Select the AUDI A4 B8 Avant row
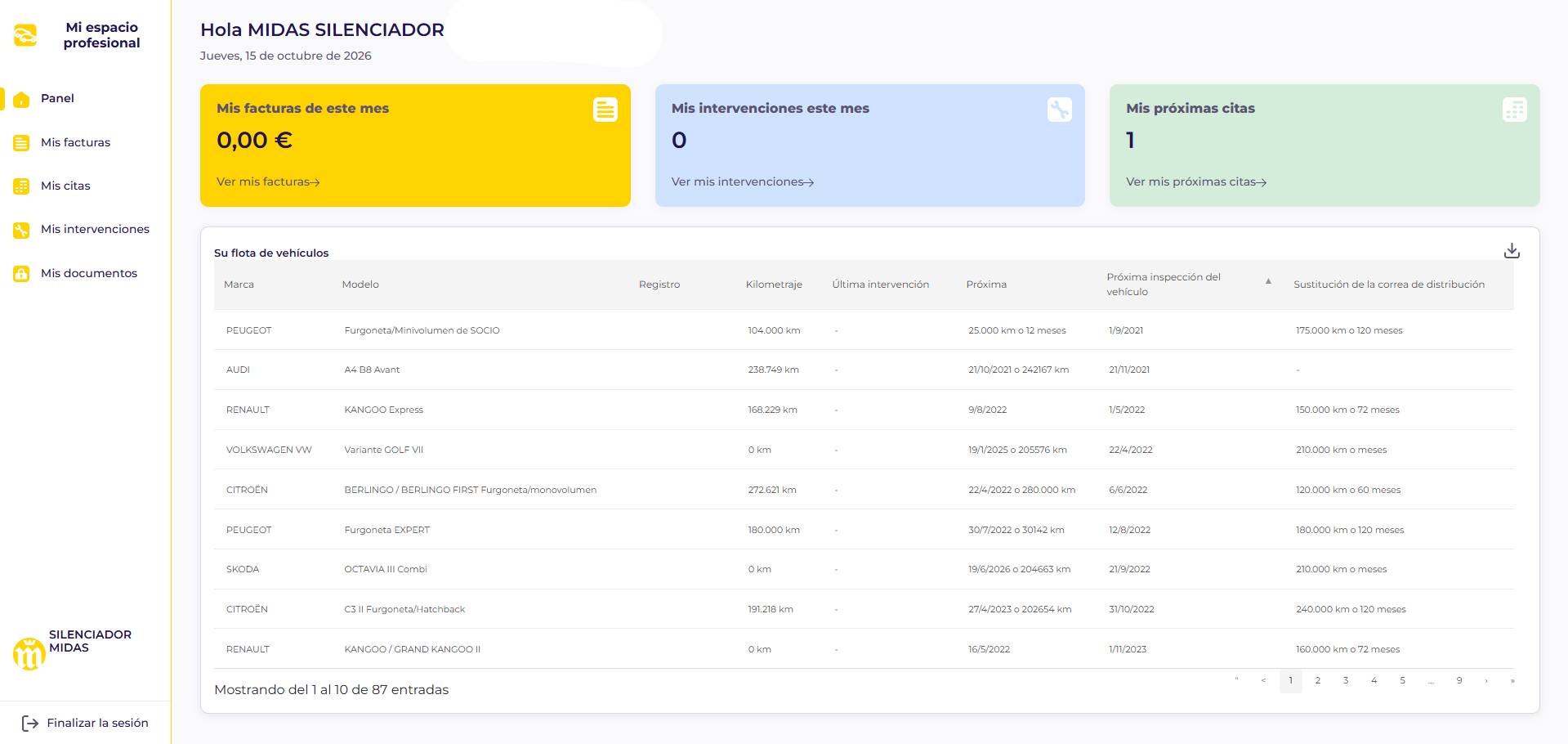This screenshot has height=744, width=1568. point(864,370)
